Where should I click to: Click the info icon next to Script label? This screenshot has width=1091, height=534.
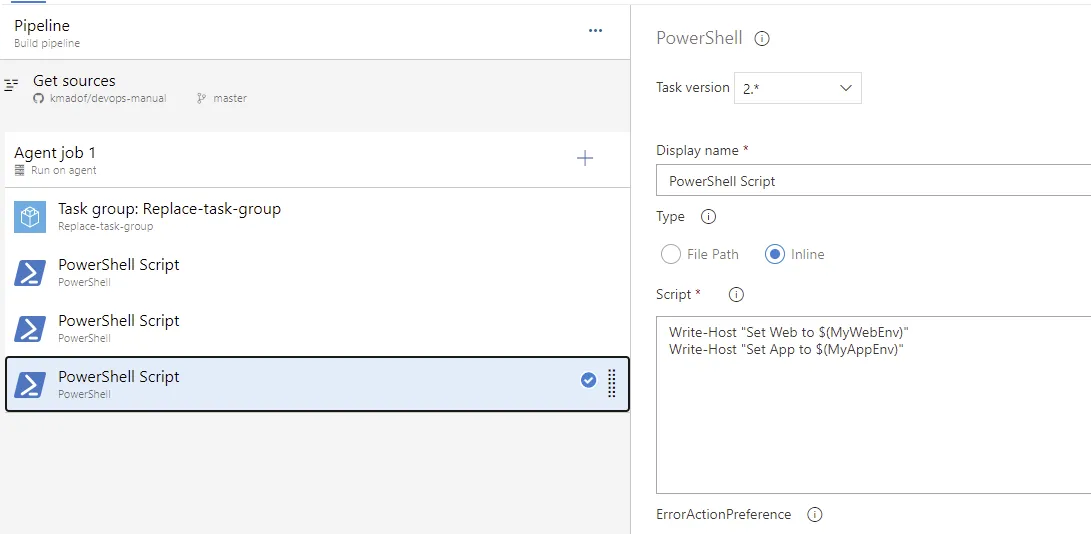pos(736,295)
